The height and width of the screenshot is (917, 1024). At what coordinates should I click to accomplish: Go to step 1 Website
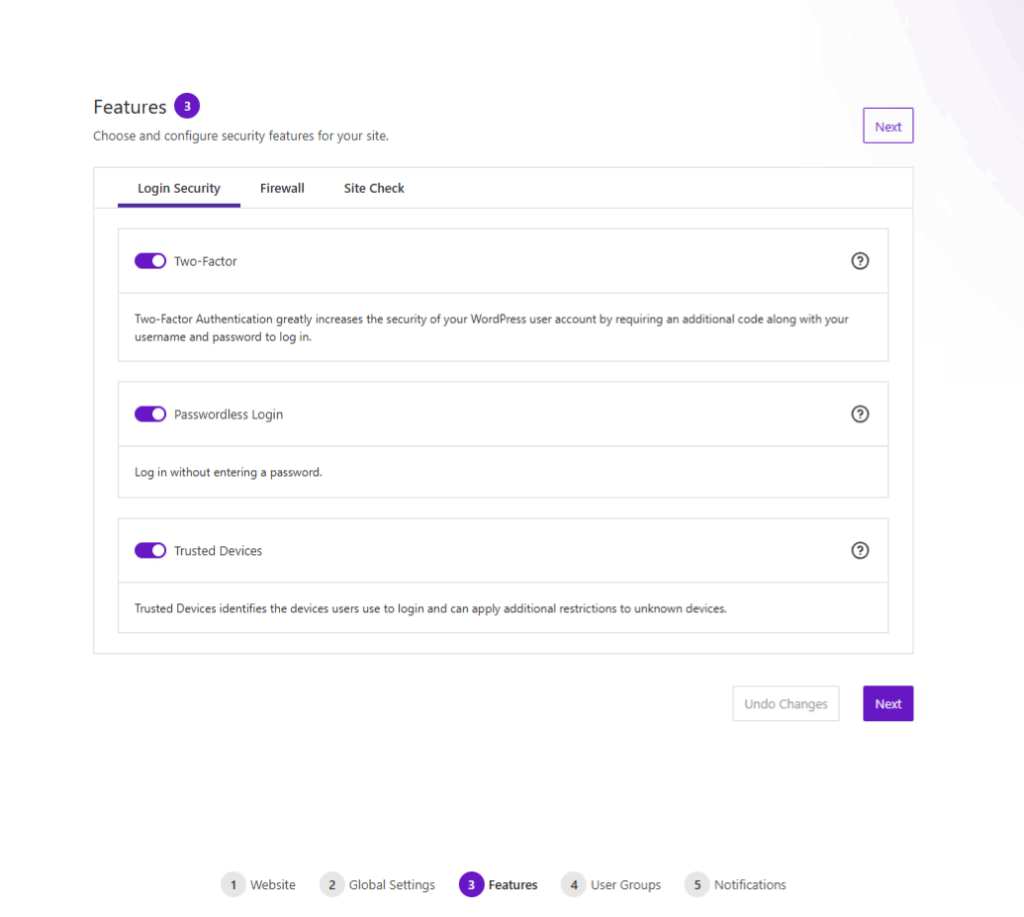point(259,885)
